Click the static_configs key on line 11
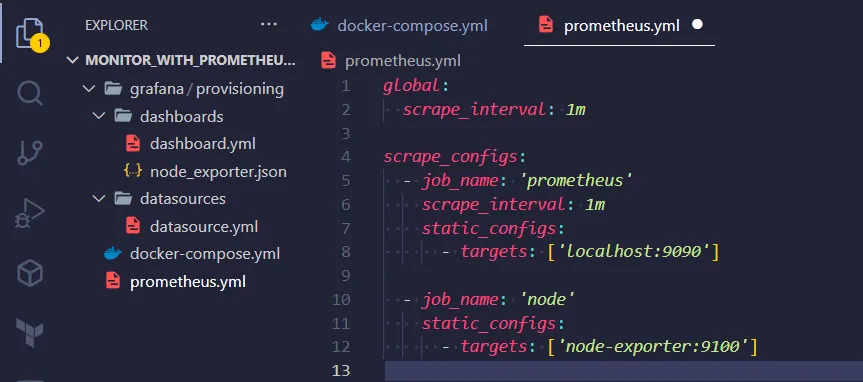 pyautogui.click(x=489, y=323)
